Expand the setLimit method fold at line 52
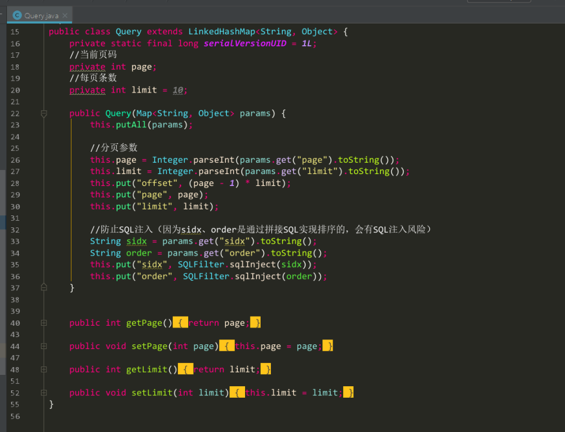The height and width of the screenshot is (432, 565). point(44,393)
